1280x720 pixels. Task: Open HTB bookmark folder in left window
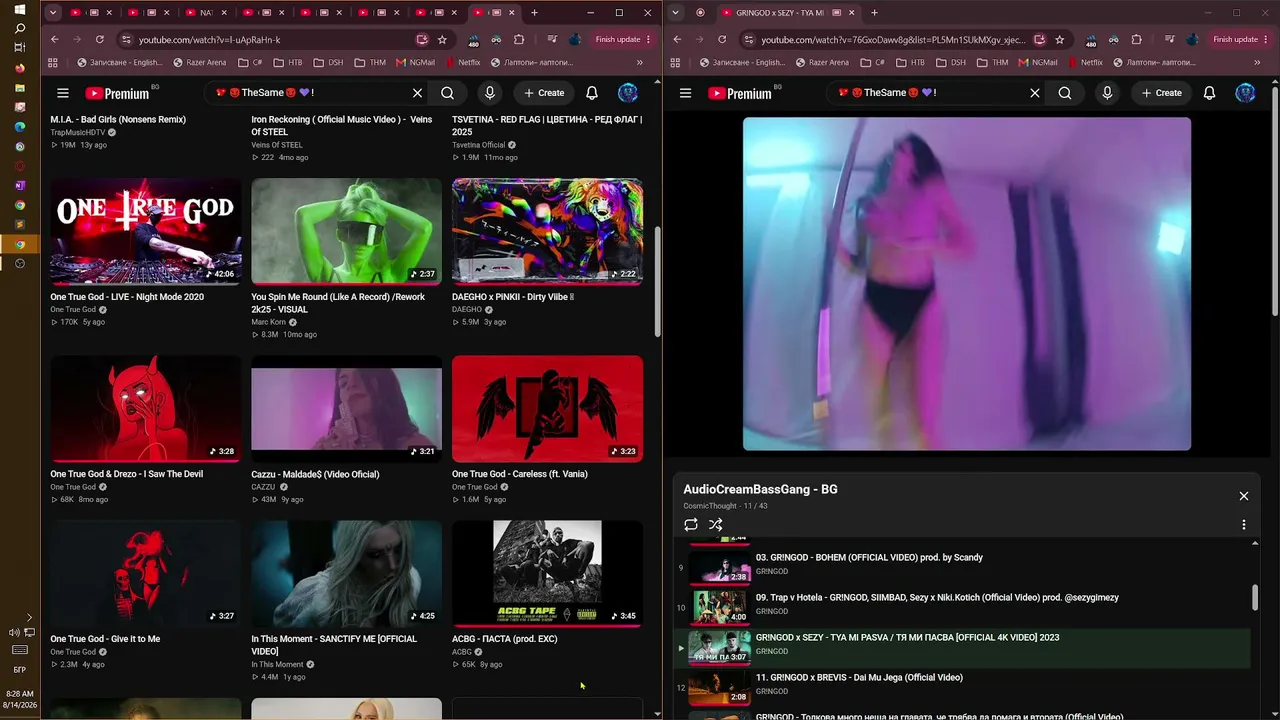pyautogui.click(x=287, y=62)
